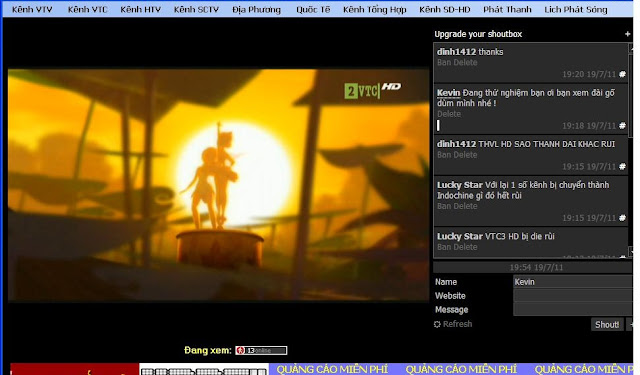Delete Kevin's shoutbox message
The width and height of the screenshot is (640, 375).
point(449,114)
